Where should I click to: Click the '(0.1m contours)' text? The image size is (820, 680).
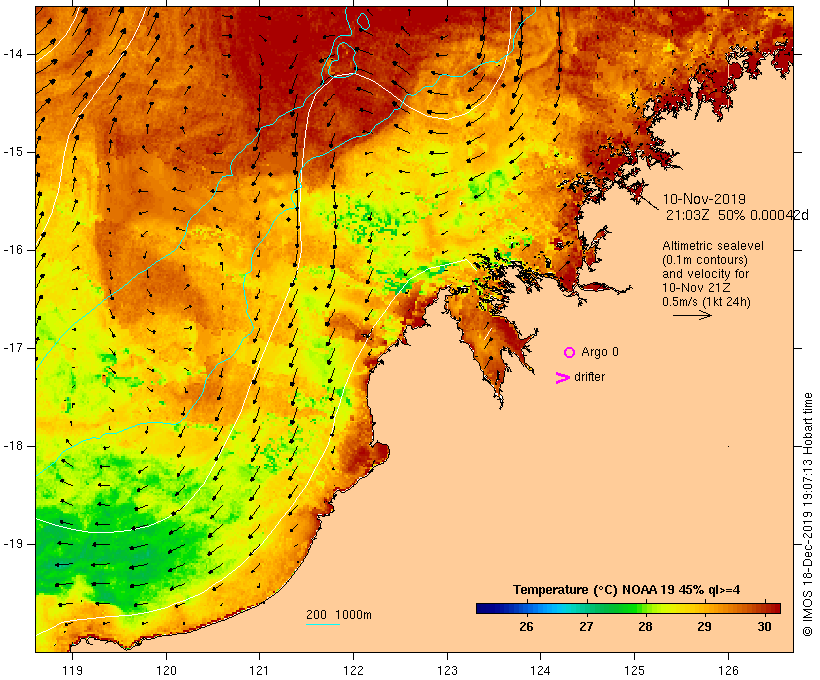[x=705, y=260]
